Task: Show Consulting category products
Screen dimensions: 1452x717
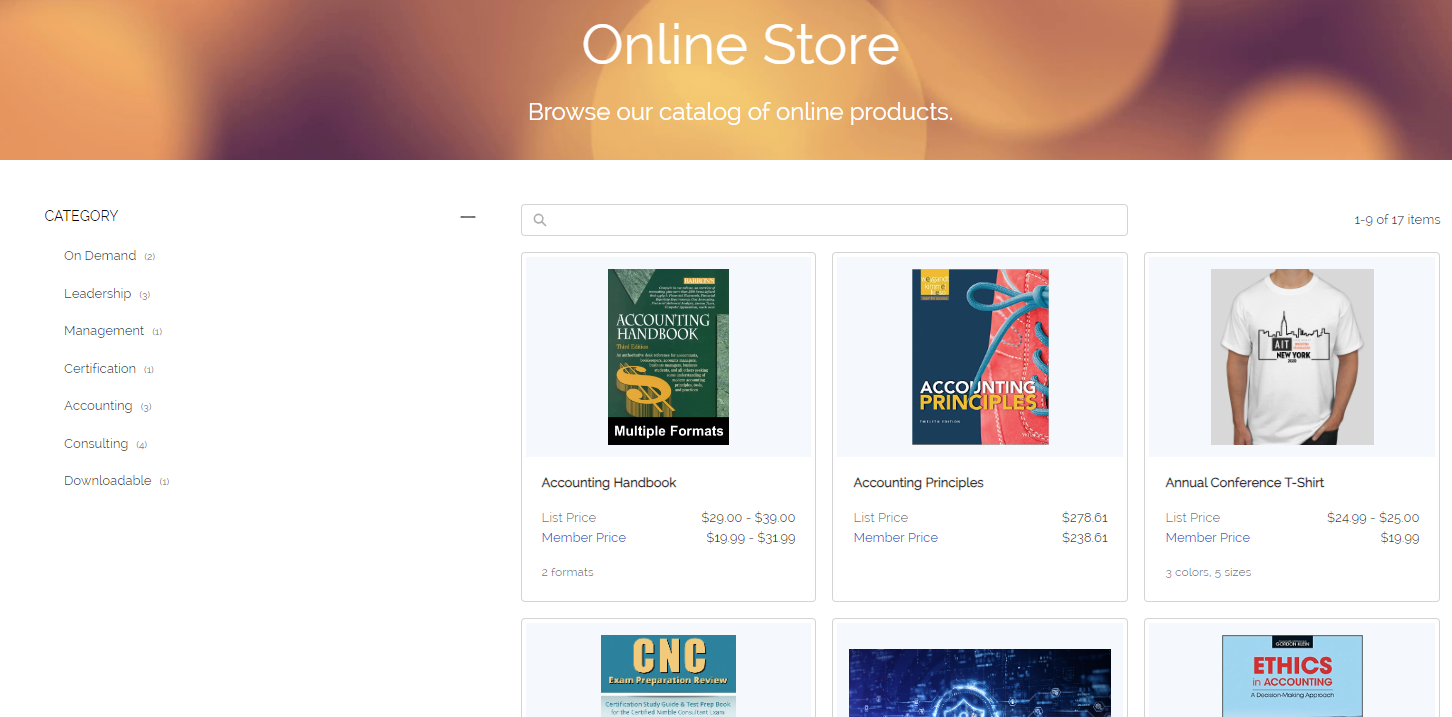Action: click(x=96, y=444)
